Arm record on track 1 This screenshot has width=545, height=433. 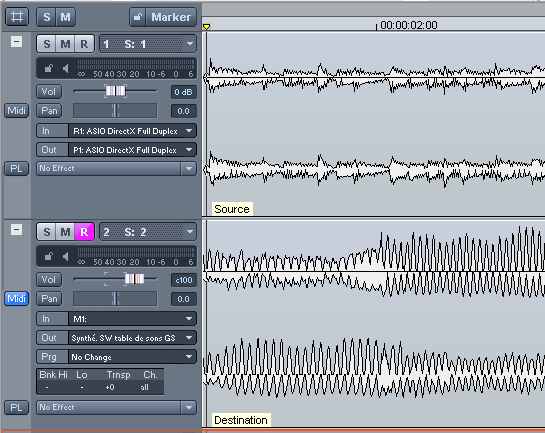84,44
